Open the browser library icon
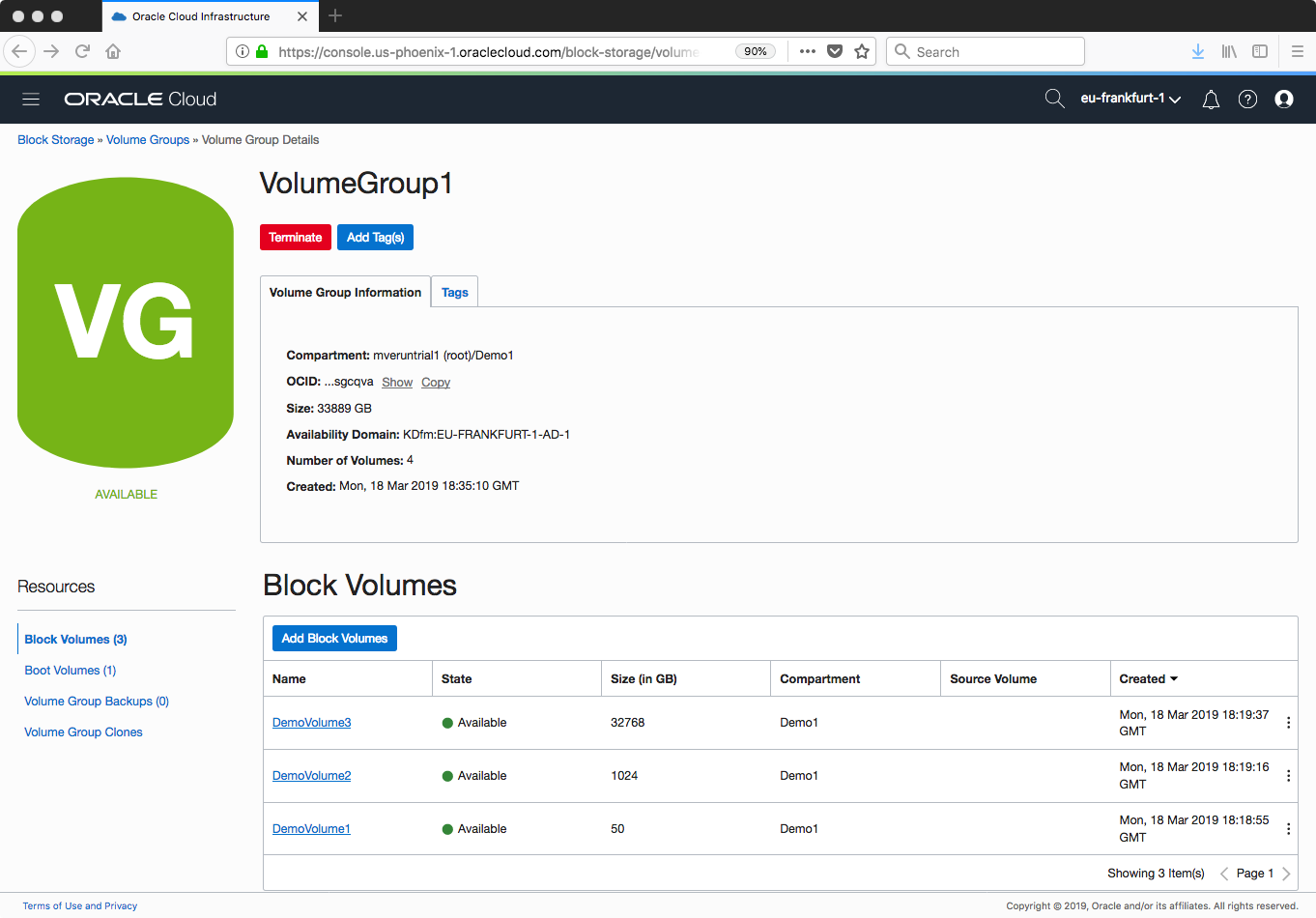This screenshot has width=1316, height=918. (1229, 51)
